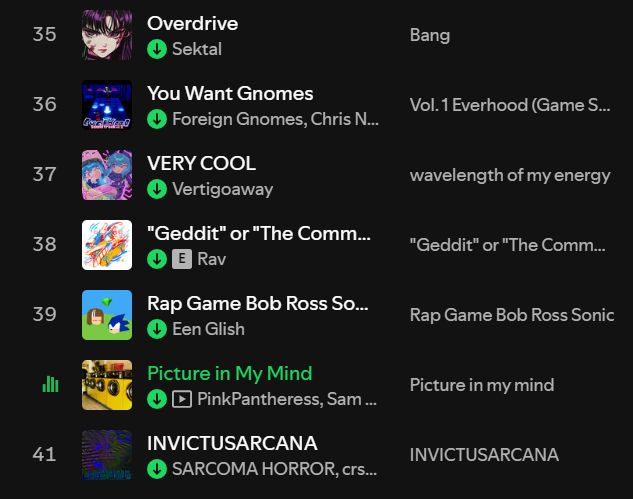The width and height of the screenshot is (633, 499).
Task: Click the downloaded icon beside SARCOMA HORROR
Action: 157,469
